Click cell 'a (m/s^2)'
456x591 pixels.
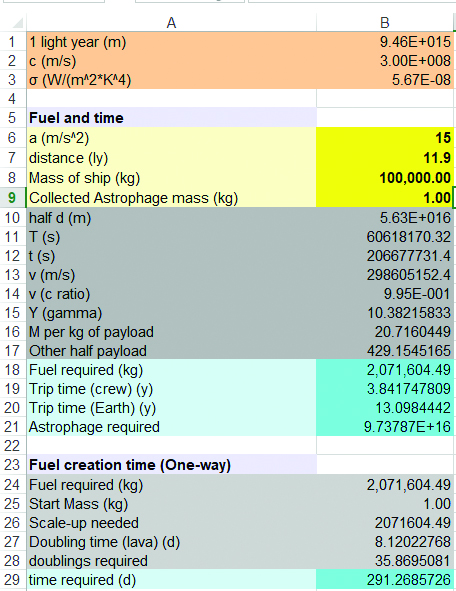(171, 138)
